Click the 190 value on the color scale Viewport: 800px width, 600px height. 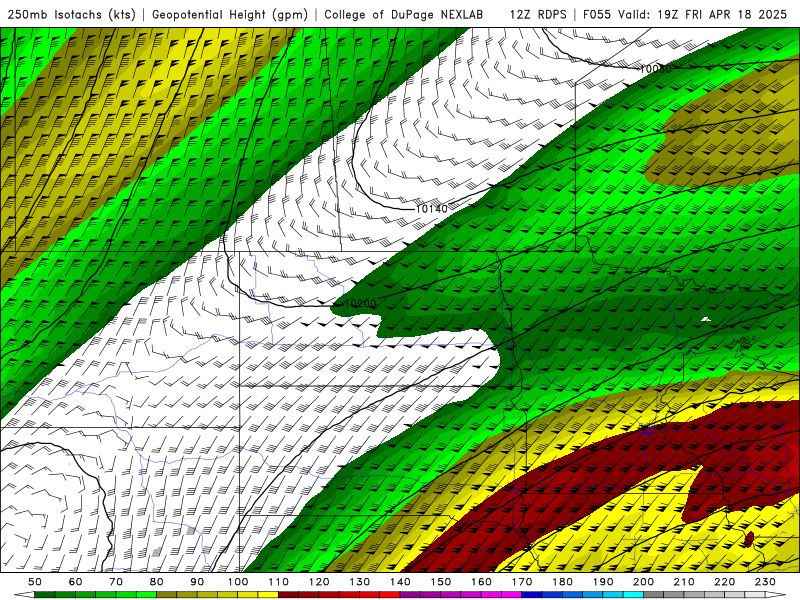603,582
